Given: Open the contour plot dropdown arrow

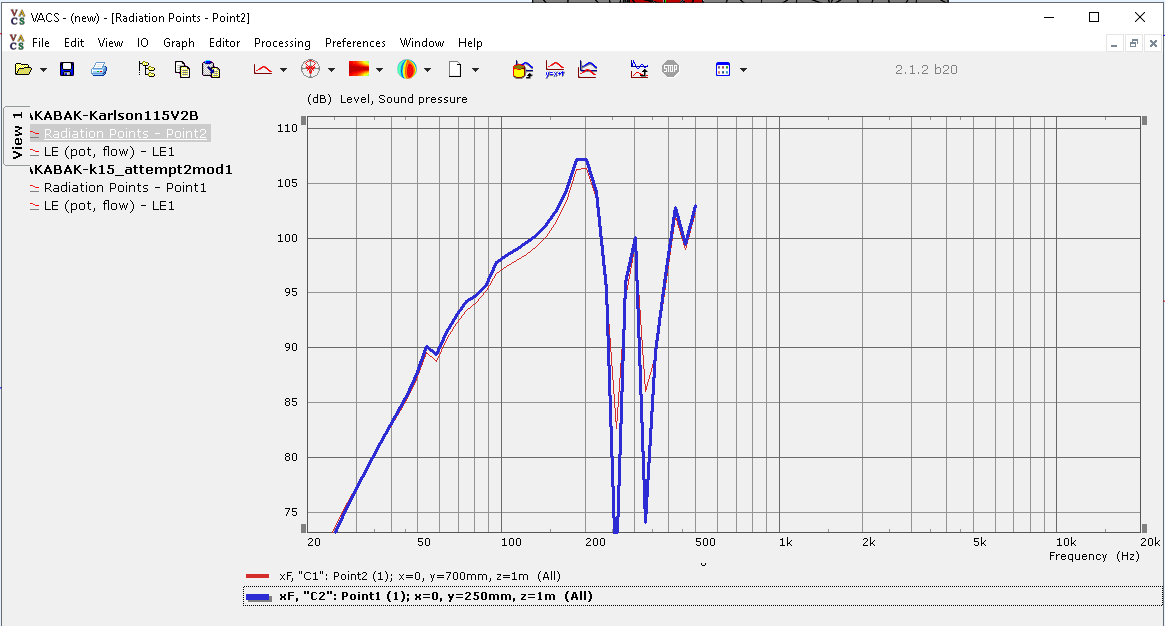Looking at the screenshot, I should click(x=379, y=70).
